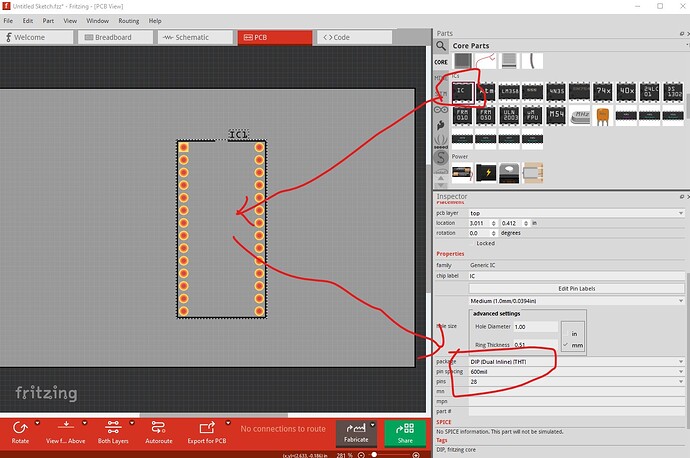690x458 pixels.
Task: Open the Routing menu
Action: pyautogui.click(x=129, y=20)
